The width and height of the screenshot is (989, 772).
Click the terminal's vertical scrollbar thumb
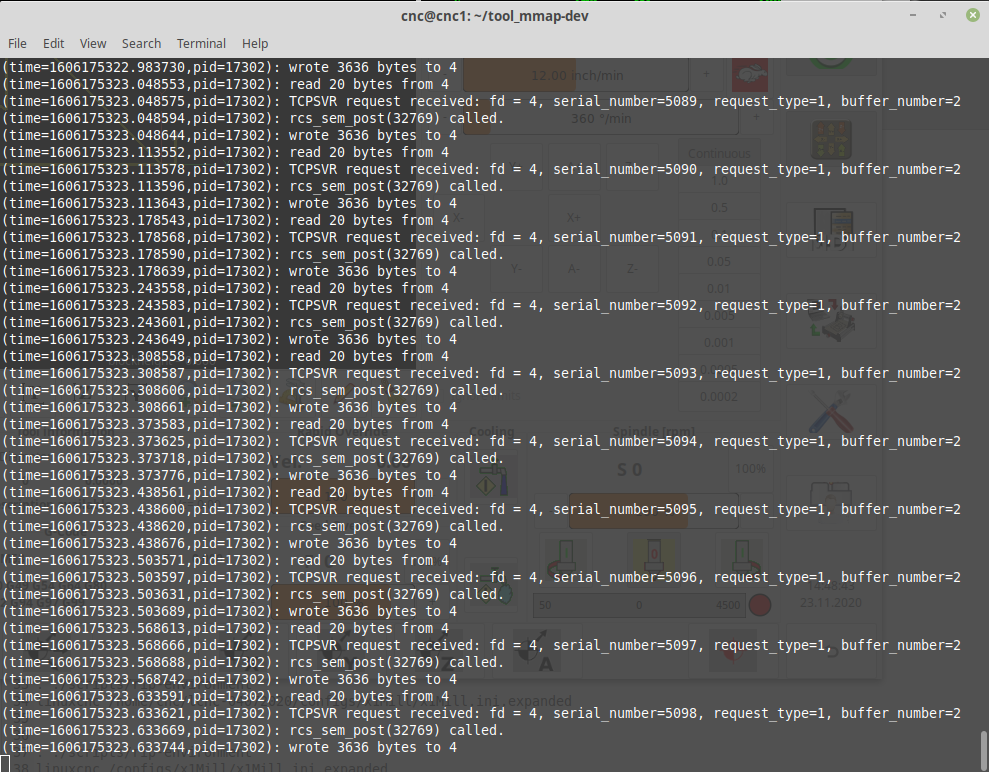click(x=983, y=747)
